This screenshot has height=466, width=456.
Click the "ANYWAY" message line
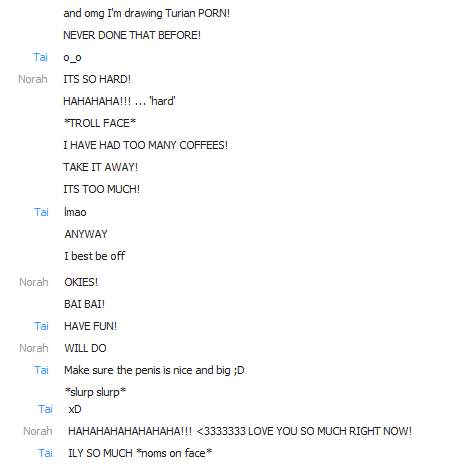tap(86, 234)
